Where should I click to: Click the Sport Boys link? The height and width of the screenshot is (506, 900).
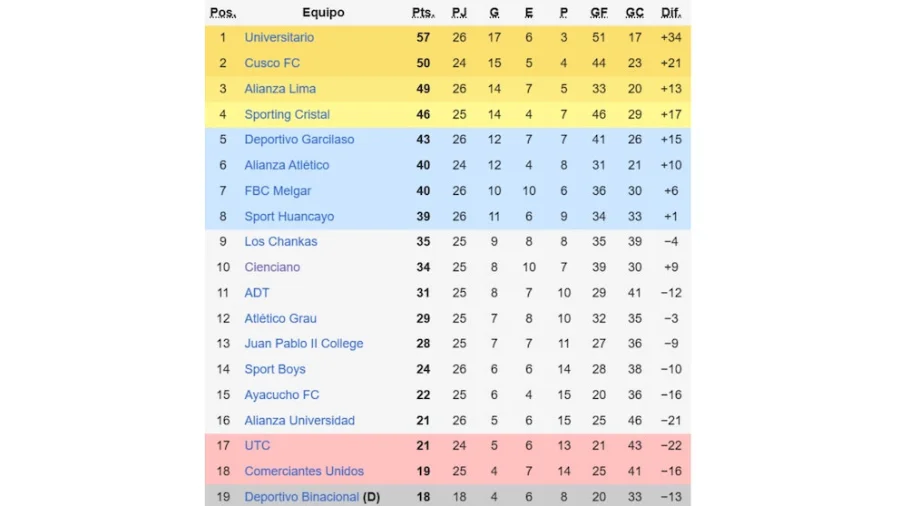[275, 370]
